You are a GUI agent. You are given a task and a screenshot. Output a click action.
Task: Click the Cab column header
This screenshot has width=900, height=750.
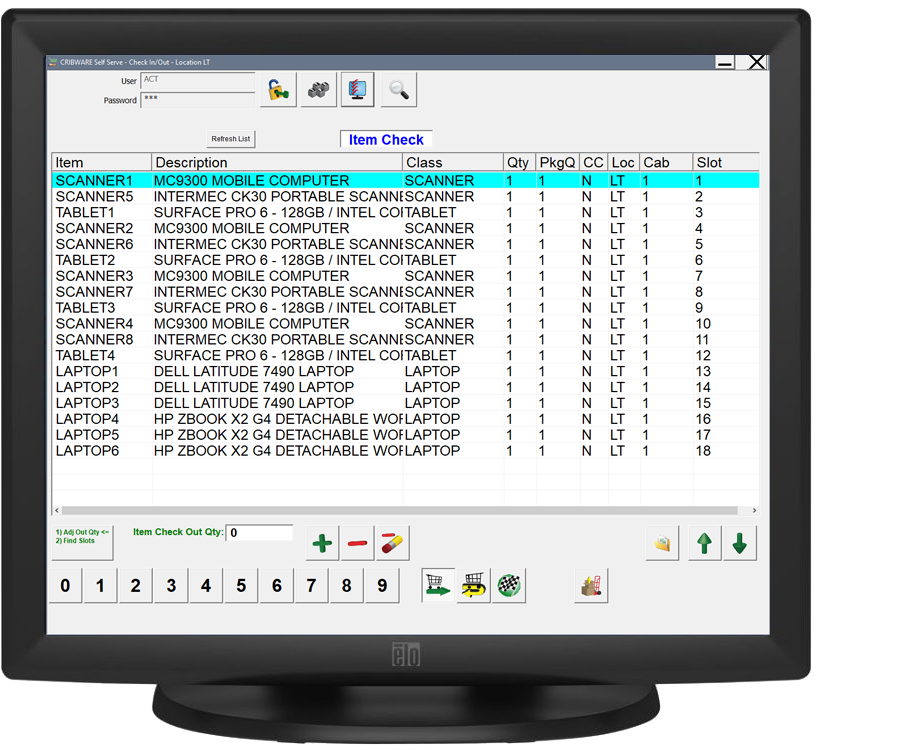point(666,162)
